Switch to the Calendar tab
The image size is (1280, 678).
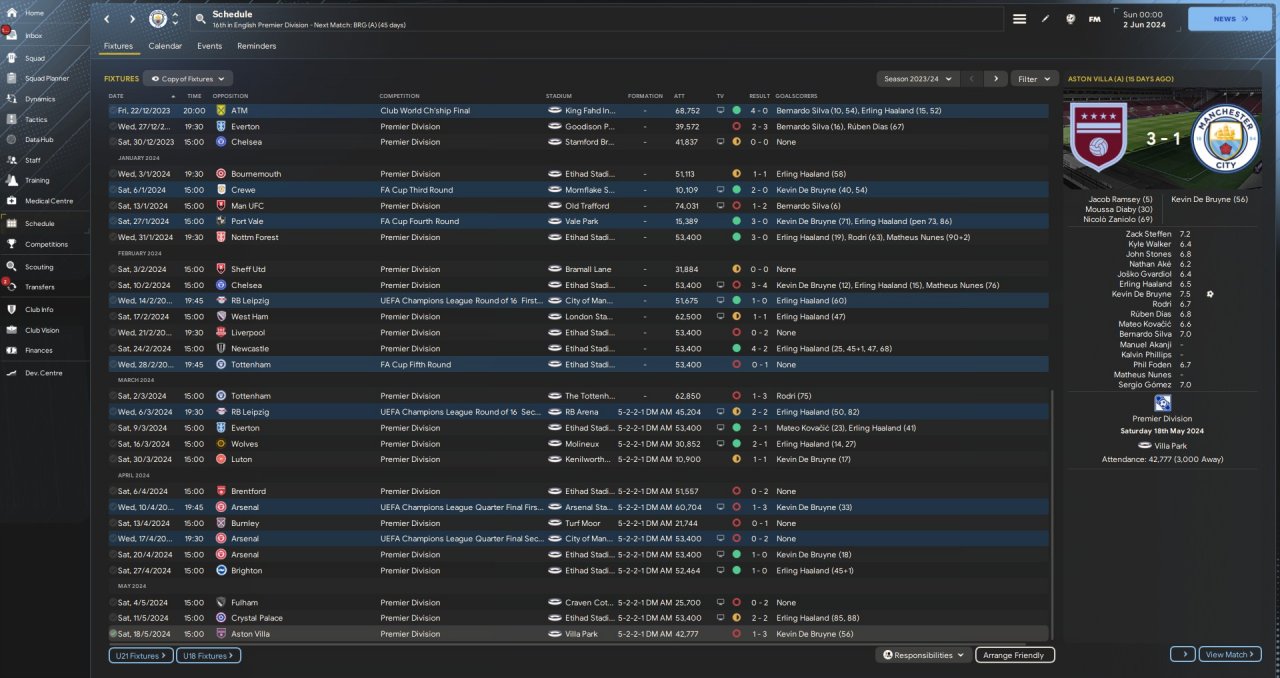(165, 46)
